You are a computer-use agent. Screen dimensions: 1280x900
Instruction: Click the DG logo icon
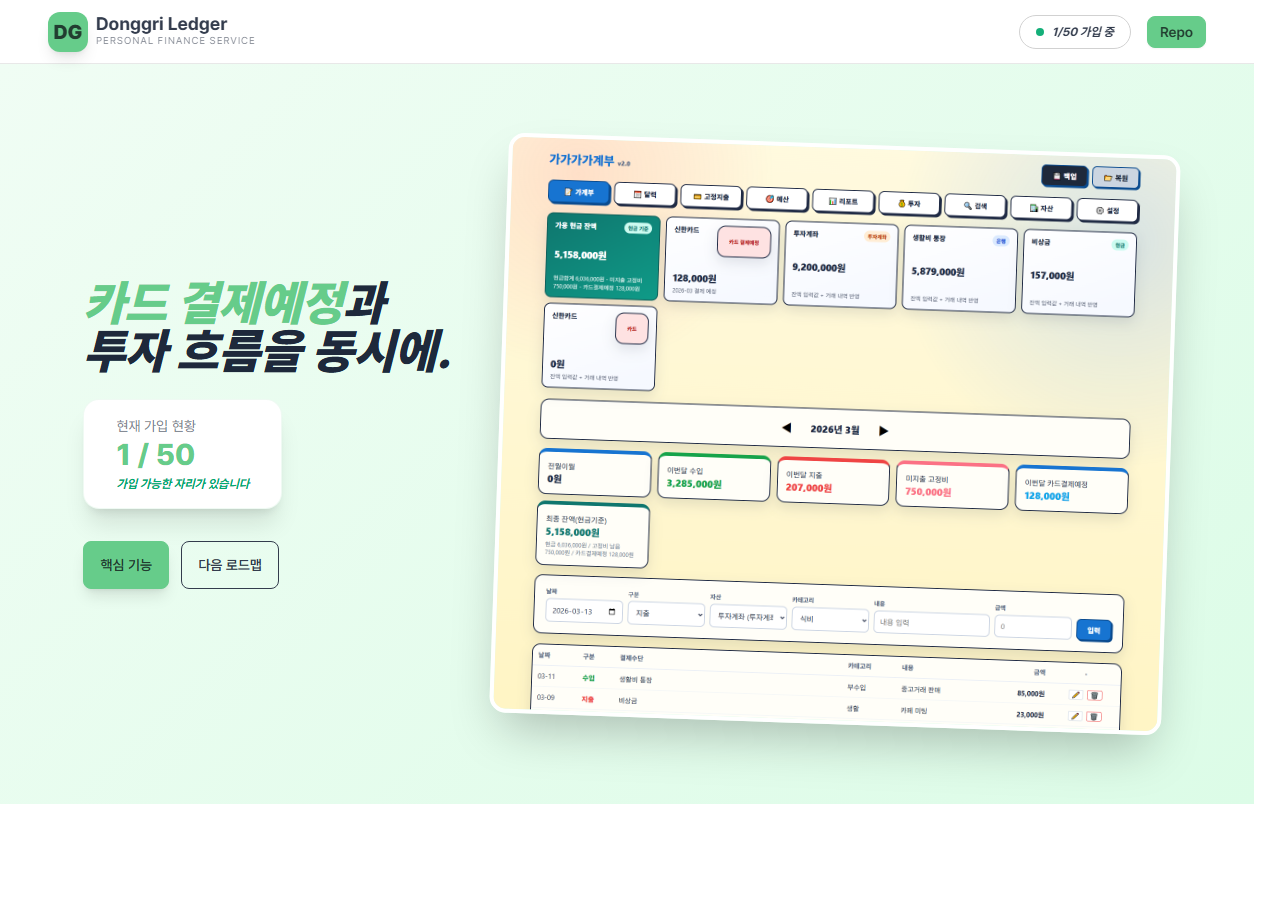click(67, 32)
